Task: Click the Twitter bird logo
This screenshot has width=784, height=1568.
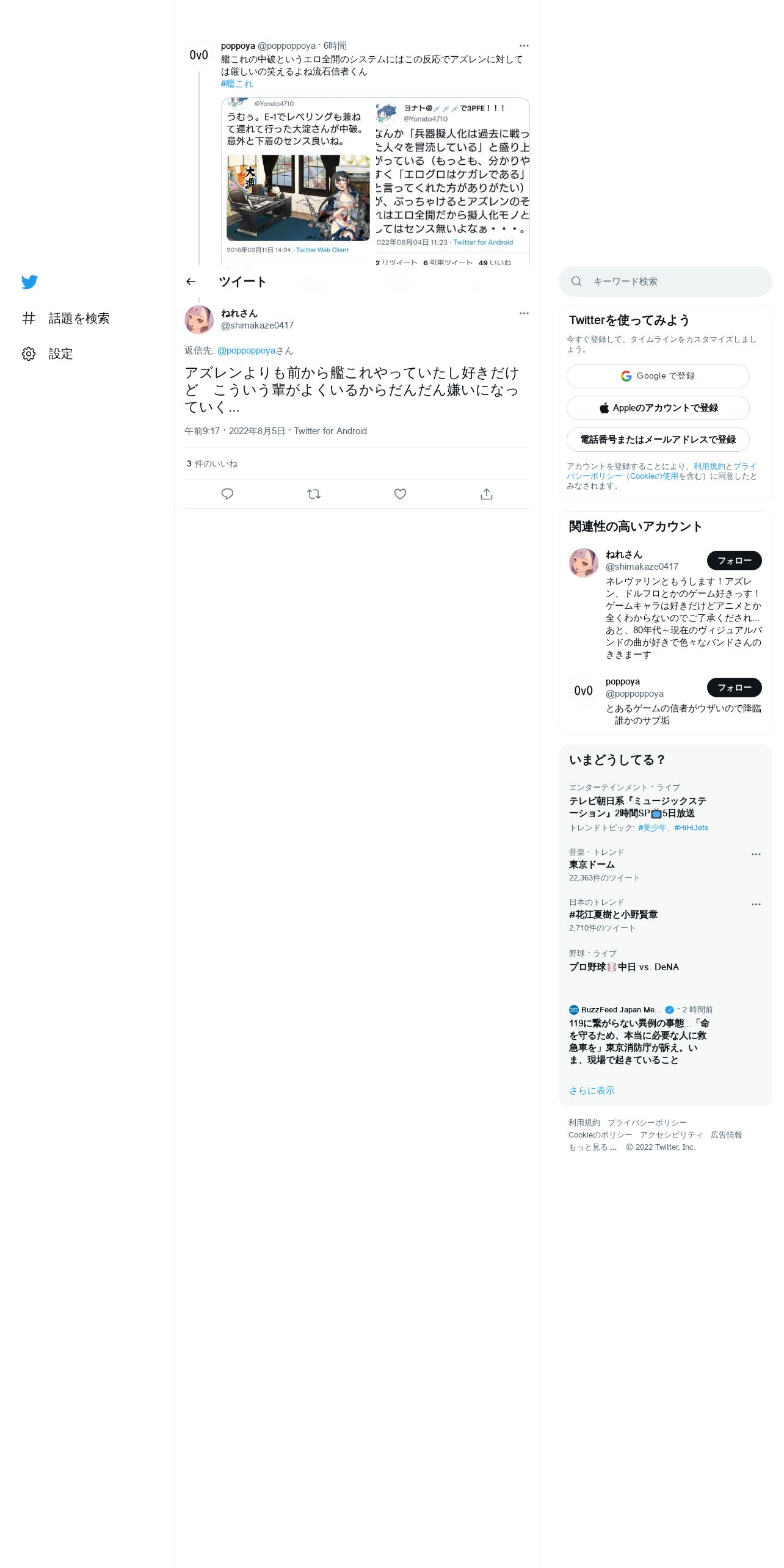Action: coord(29,281)
